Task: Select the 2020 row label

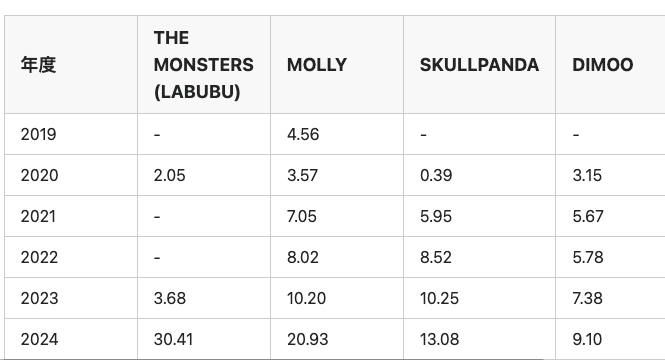Action: click(39, 175)
